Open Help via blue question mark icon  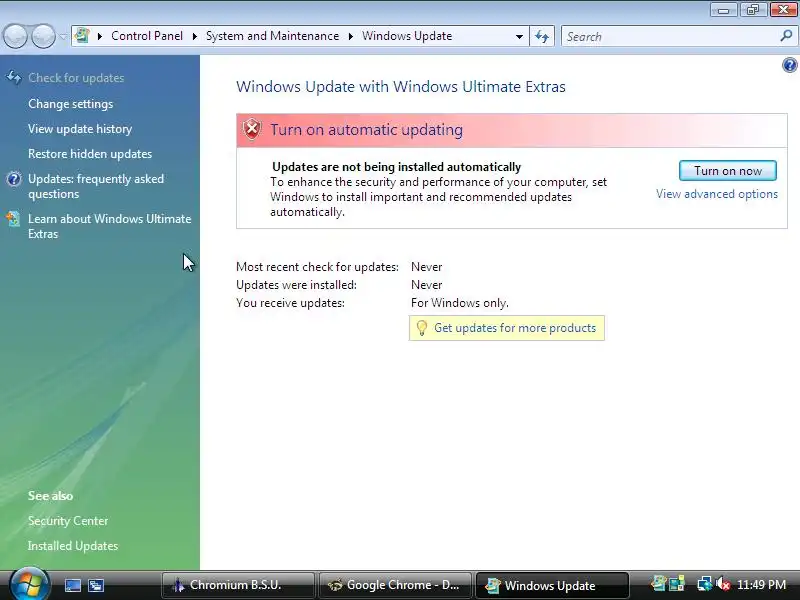(789, 65)
